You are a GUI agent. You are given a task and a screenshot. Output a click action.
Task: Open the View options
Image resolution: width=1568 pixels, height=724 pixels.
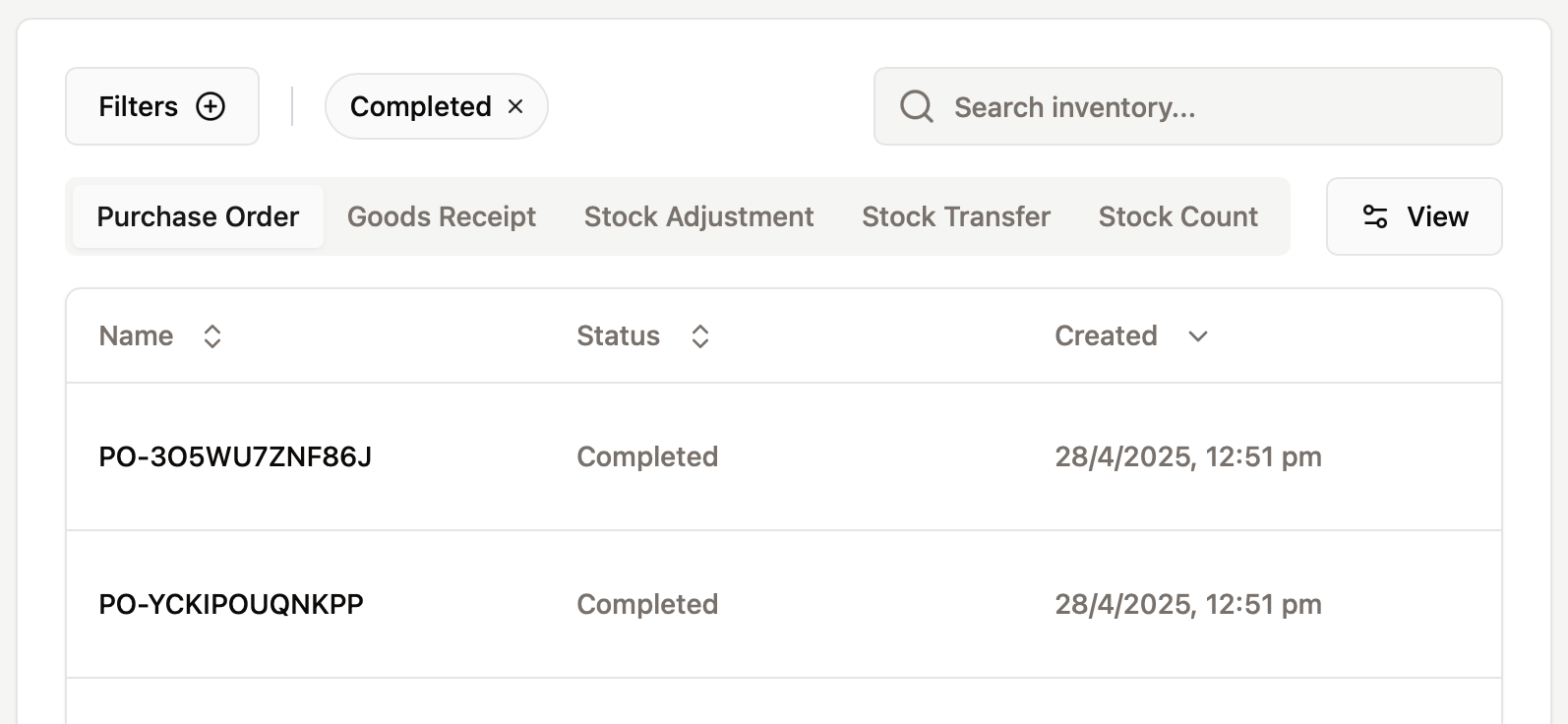click(x=1414, y=216)
